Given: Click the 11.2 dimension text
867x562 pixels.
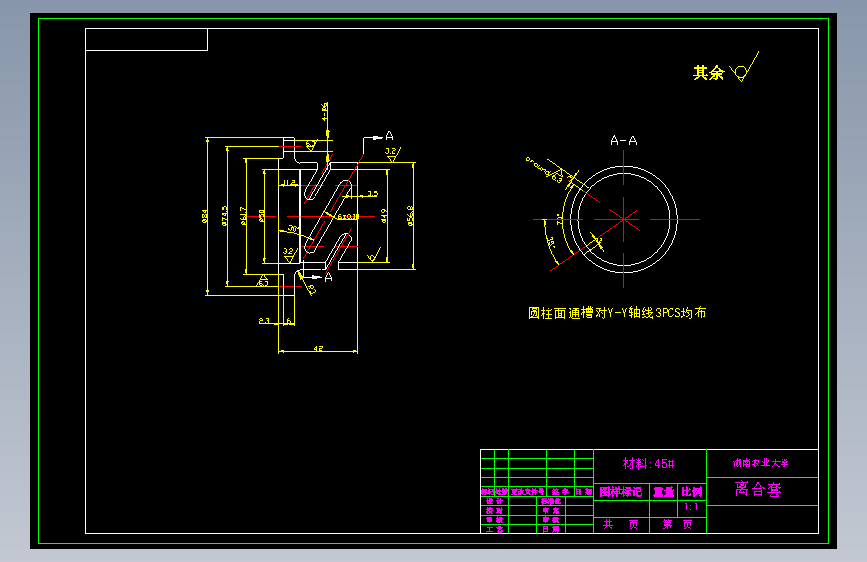Looking at the screenshot, I should pos(290,183).
